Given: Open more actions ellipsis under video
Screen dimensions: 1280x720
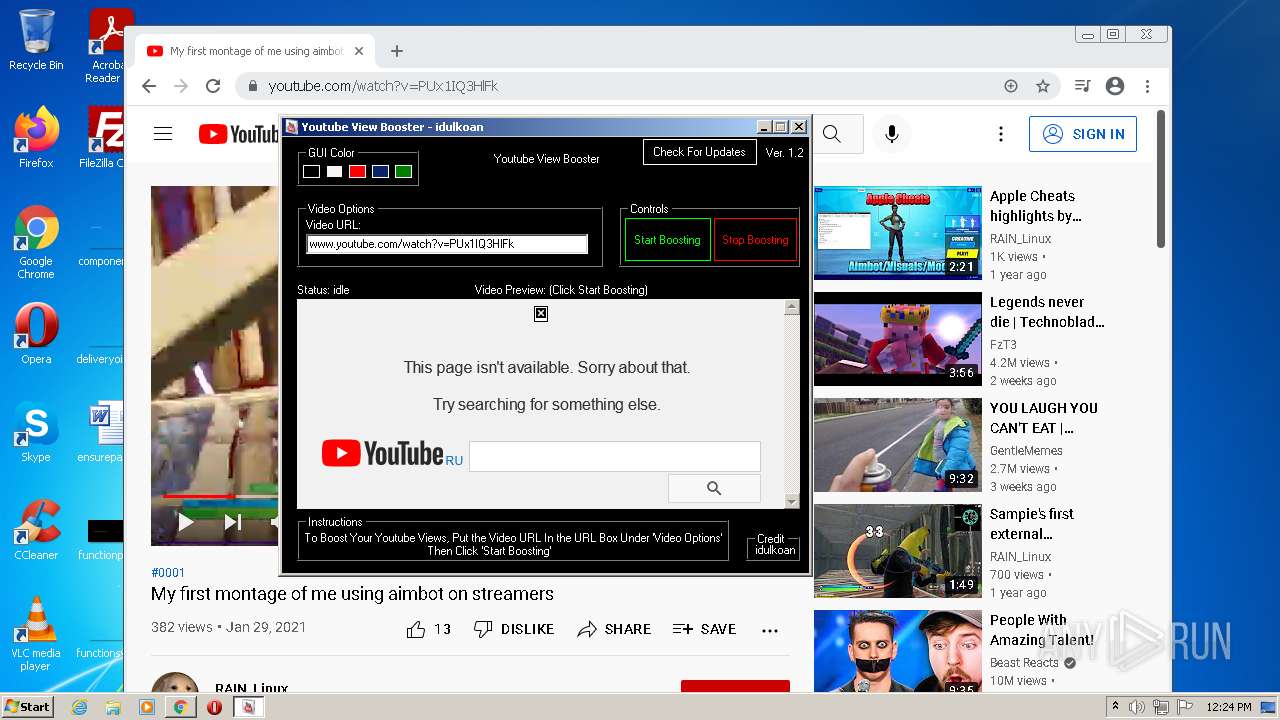Looking at the screenshot, I should click(x=770, y=630).
